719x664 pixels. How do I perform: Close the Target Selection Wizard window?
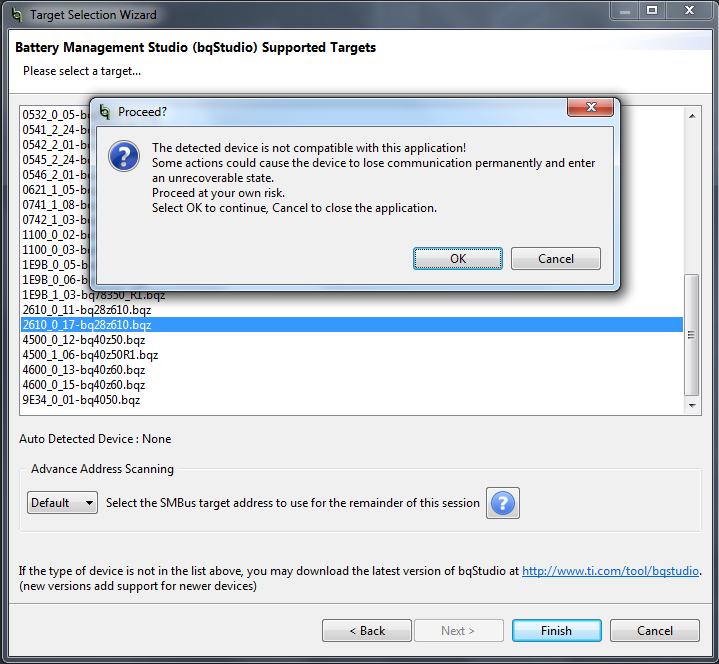point(689,11)
